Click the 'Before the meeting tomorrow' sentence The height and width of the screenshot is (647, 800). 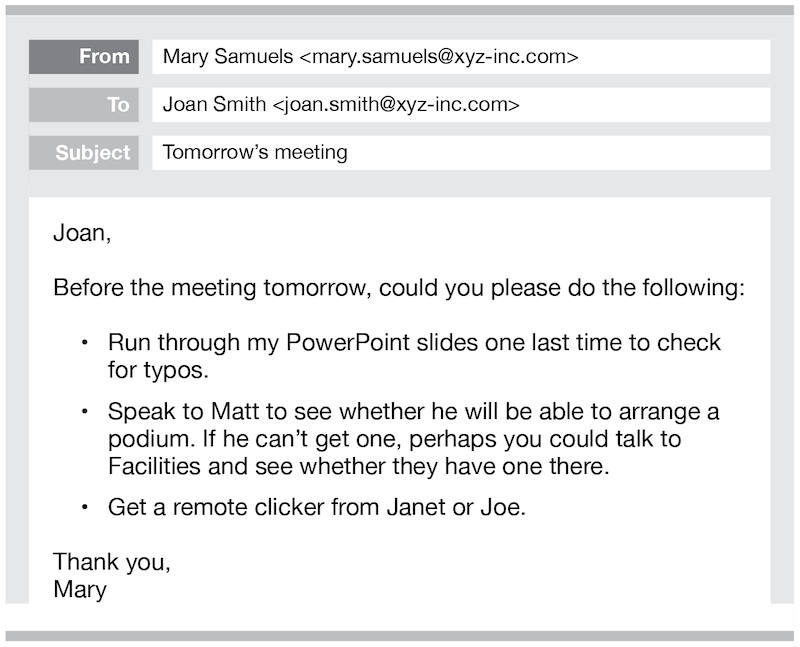399,288
